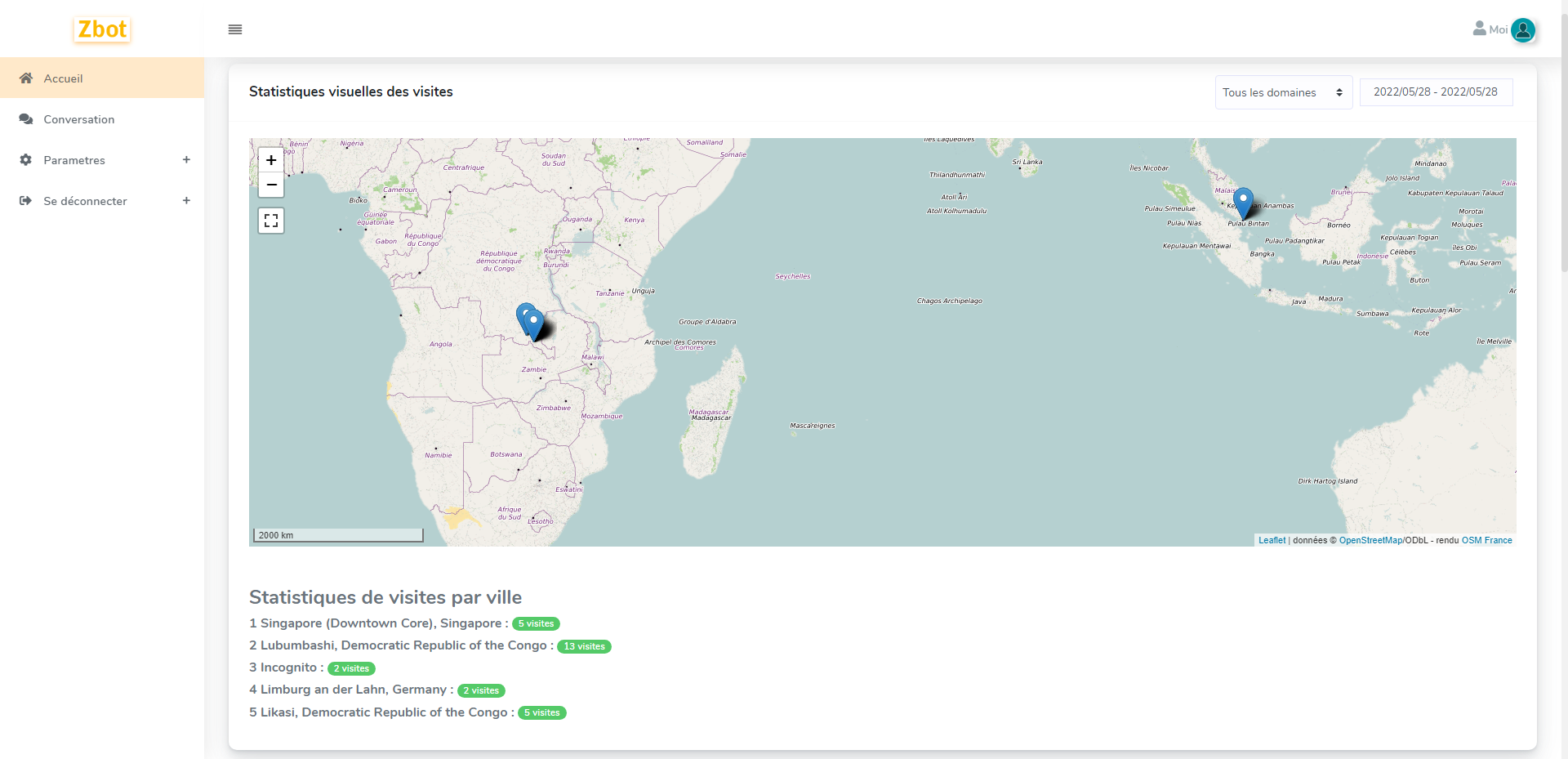The image size is (1568, 759).
Task: Click the home icon beside Accueil
Action: coord(26,78)
